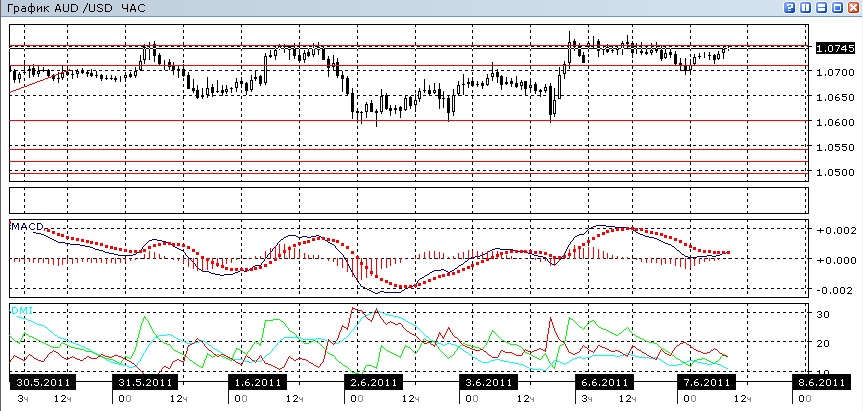Open the chart help question-mark icon
863x411 pixels.
point(791,7)
